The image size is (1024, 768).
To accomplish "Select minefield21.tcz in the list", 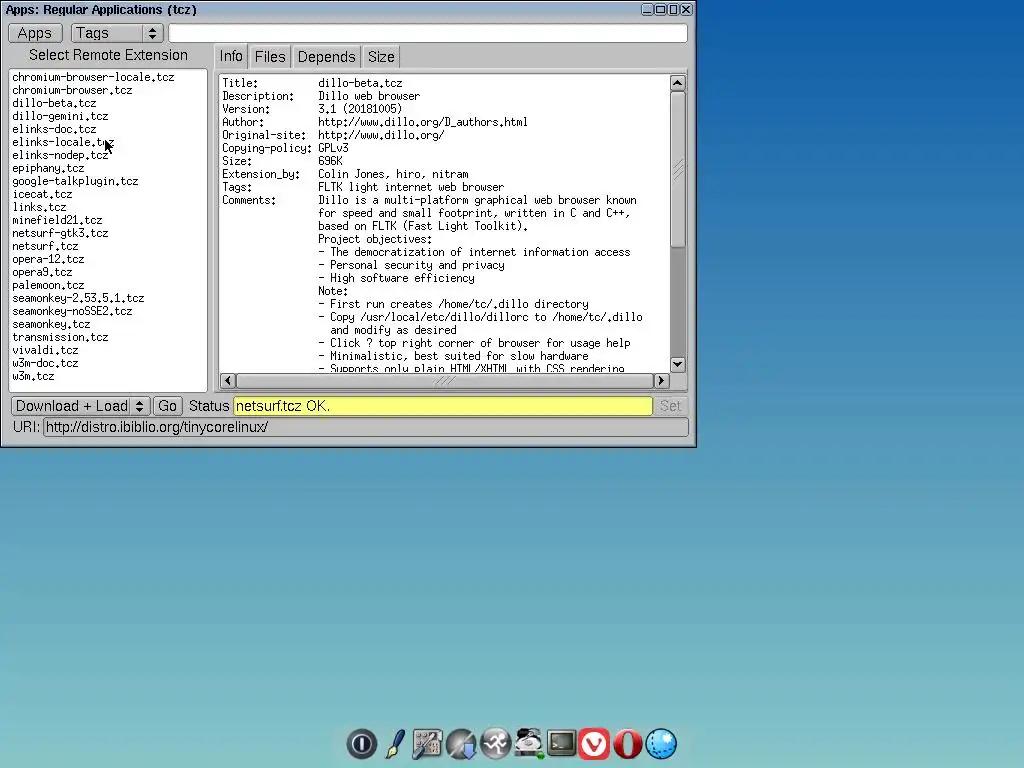I will click(x=108, y=220).
